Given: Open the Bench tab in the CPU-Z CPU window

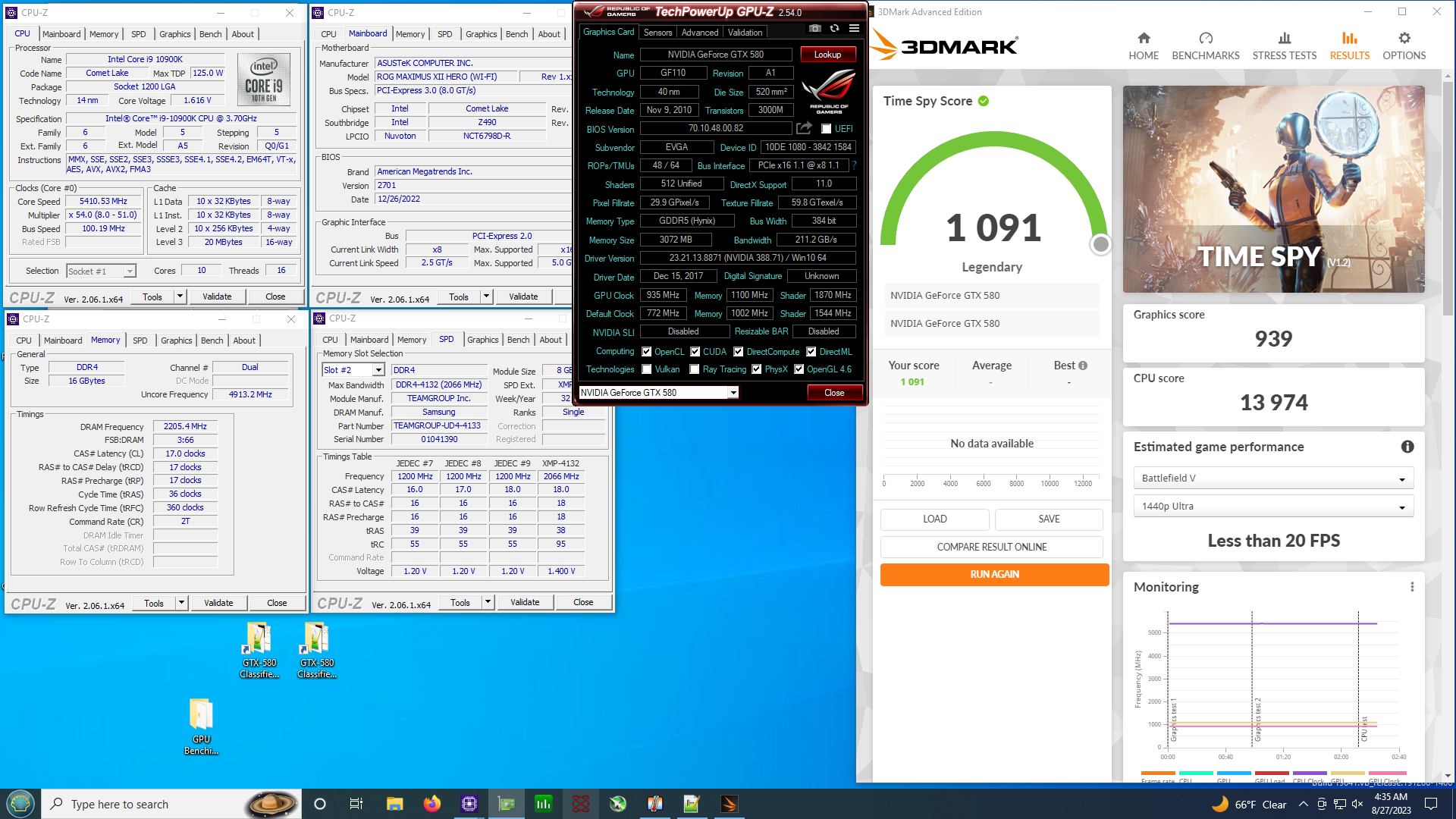Looking at the screenshot, I should 211,34.
